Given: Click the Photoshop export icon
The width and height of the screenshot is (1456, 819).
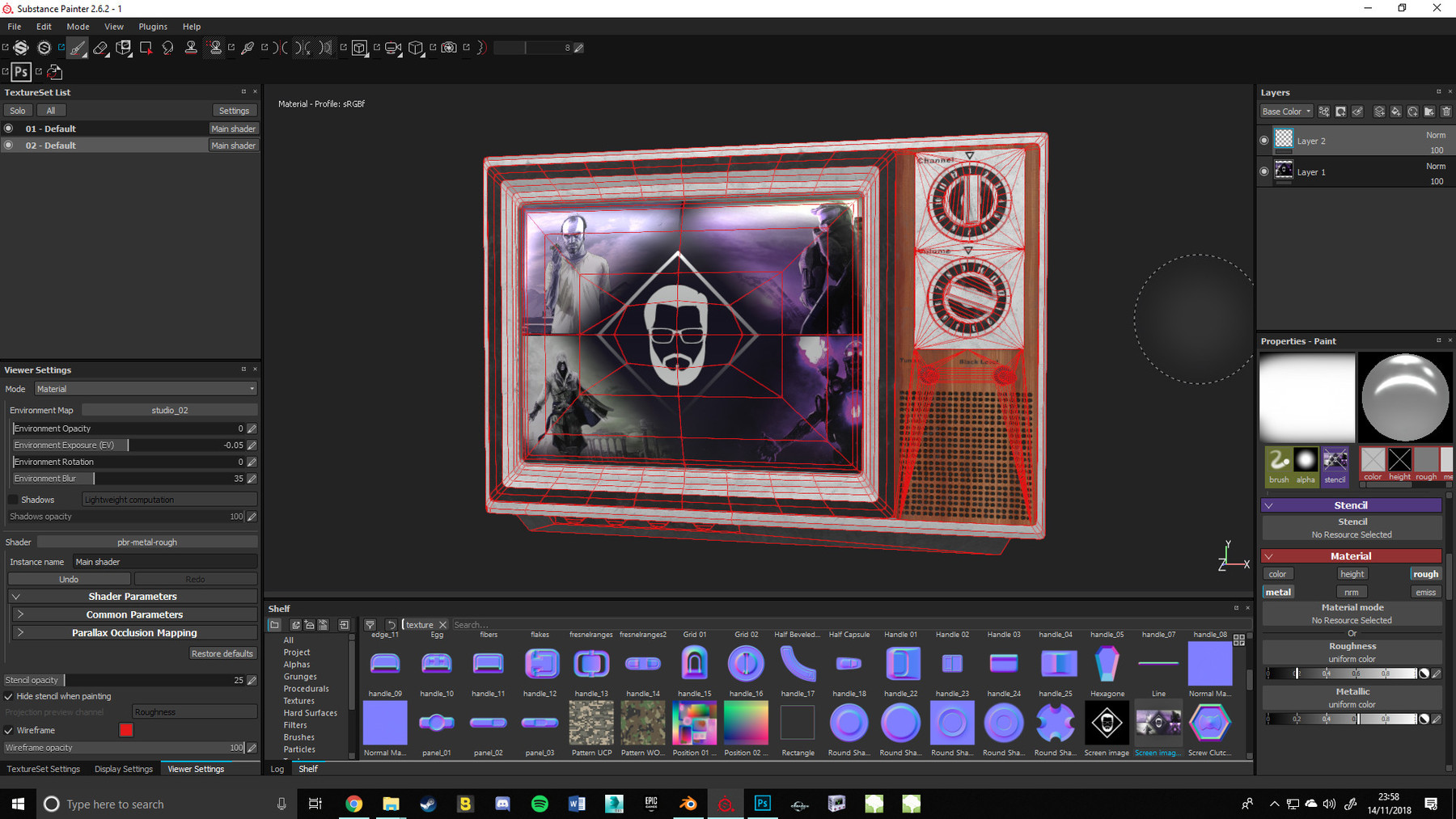Looking at the screenshot, I should click(20, 72).
